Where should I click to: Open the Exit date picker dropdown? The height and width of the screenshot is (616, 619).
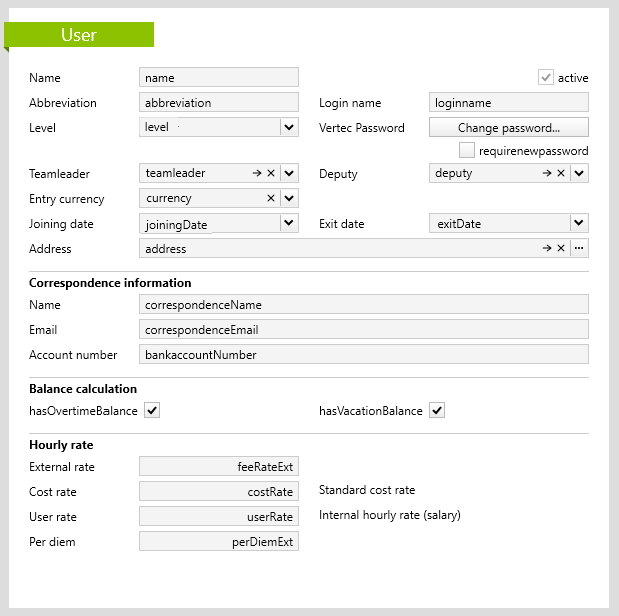pyautogui.click(x=579, y=223)
